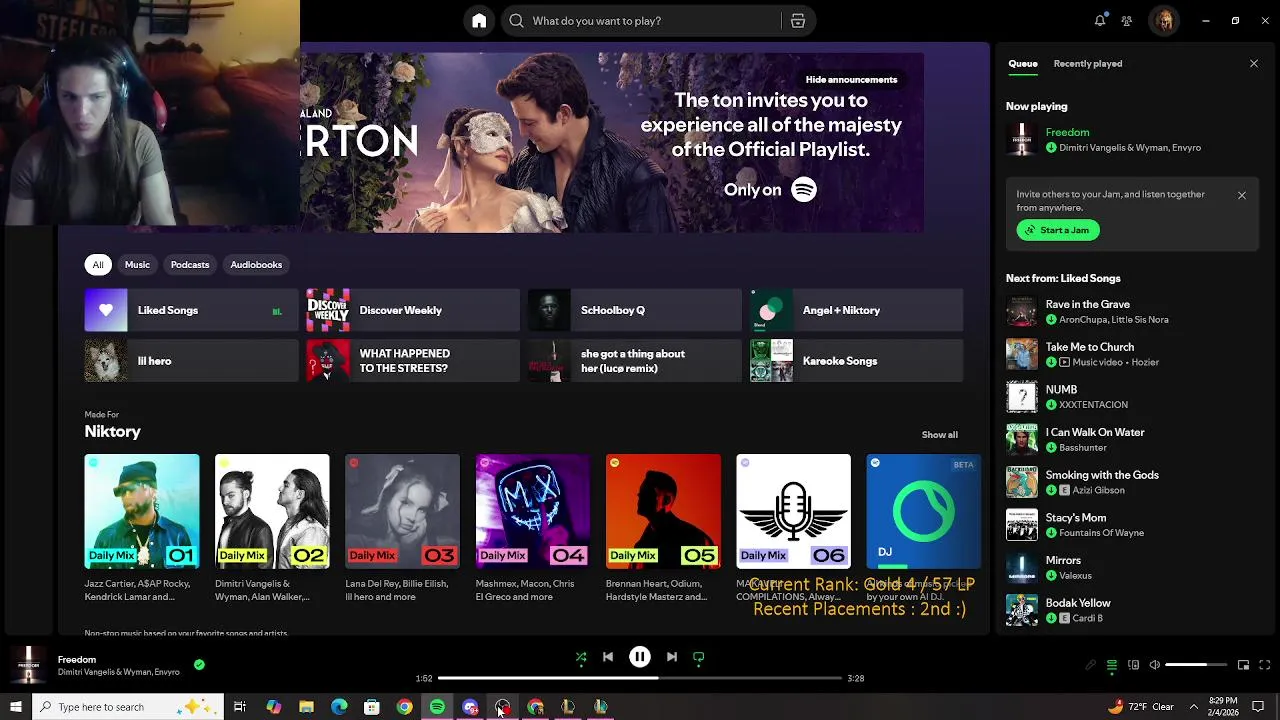Go to Spotify Home via house icon
This screenshot has height=720, width=1280.
[479, 21]
